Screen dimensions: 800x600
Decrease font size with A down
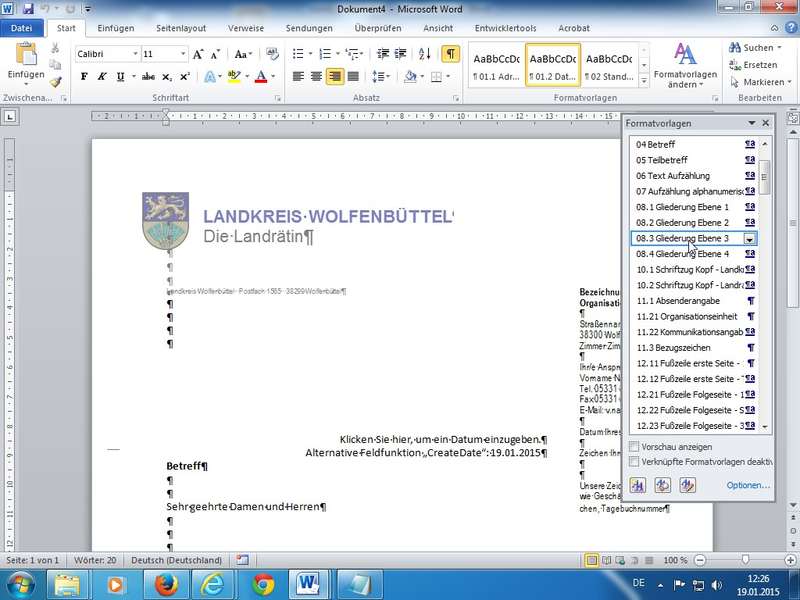tap(215, 54)
